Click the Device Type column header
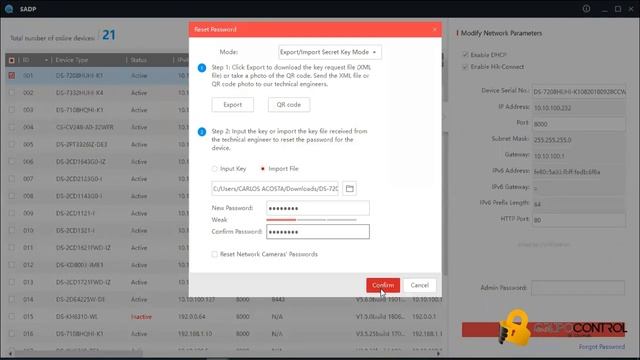640x360 pixels. [x=72, y=60]
